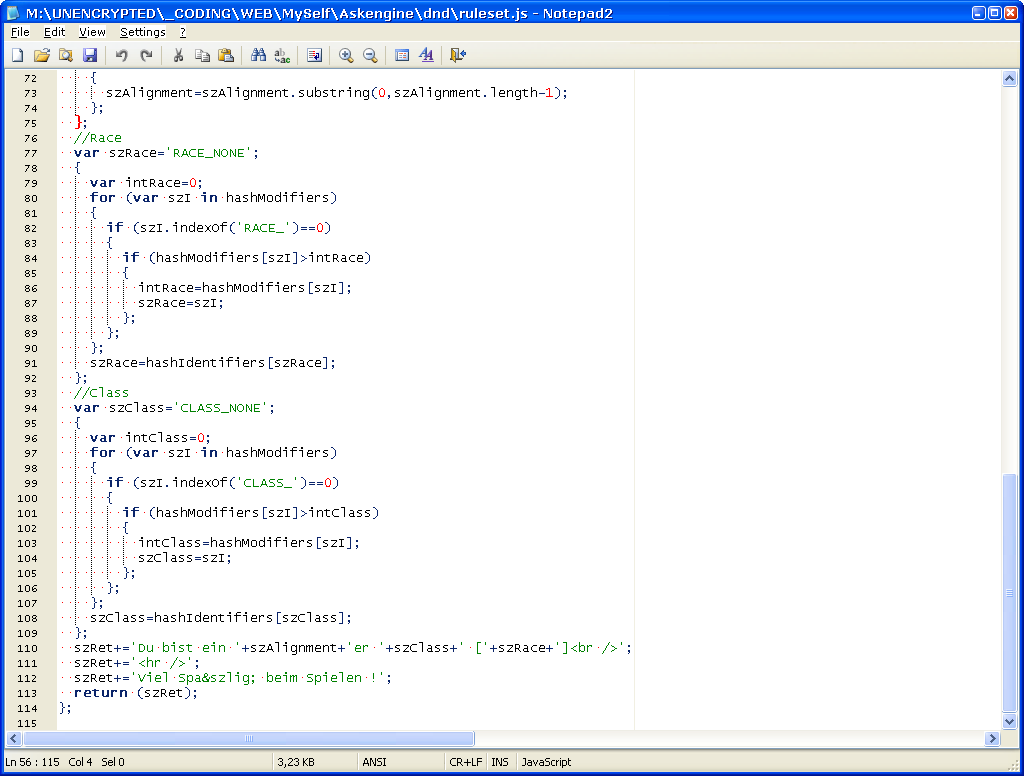Click line number 97 in the margin
Screen dimensions: 1024x776
click(31, 453)
